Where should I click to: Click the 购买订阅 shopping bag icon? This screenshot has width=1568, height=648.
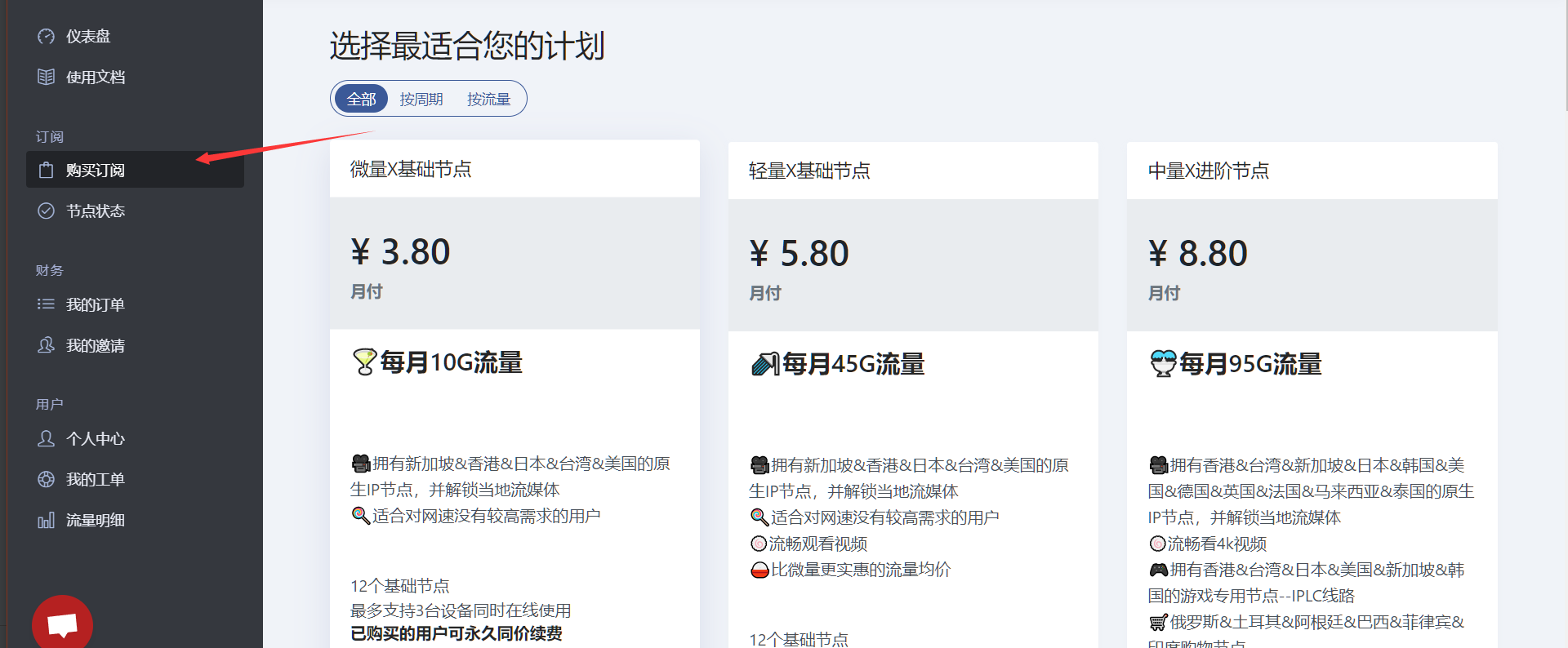pos(47,171)
